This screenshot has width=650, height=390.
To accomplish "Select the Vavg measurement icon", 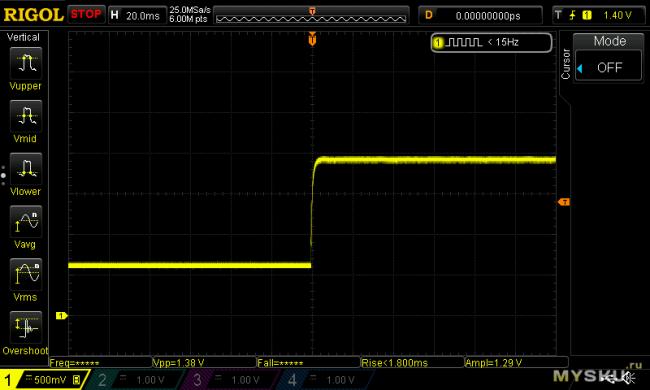I will (x=26, y=221).
